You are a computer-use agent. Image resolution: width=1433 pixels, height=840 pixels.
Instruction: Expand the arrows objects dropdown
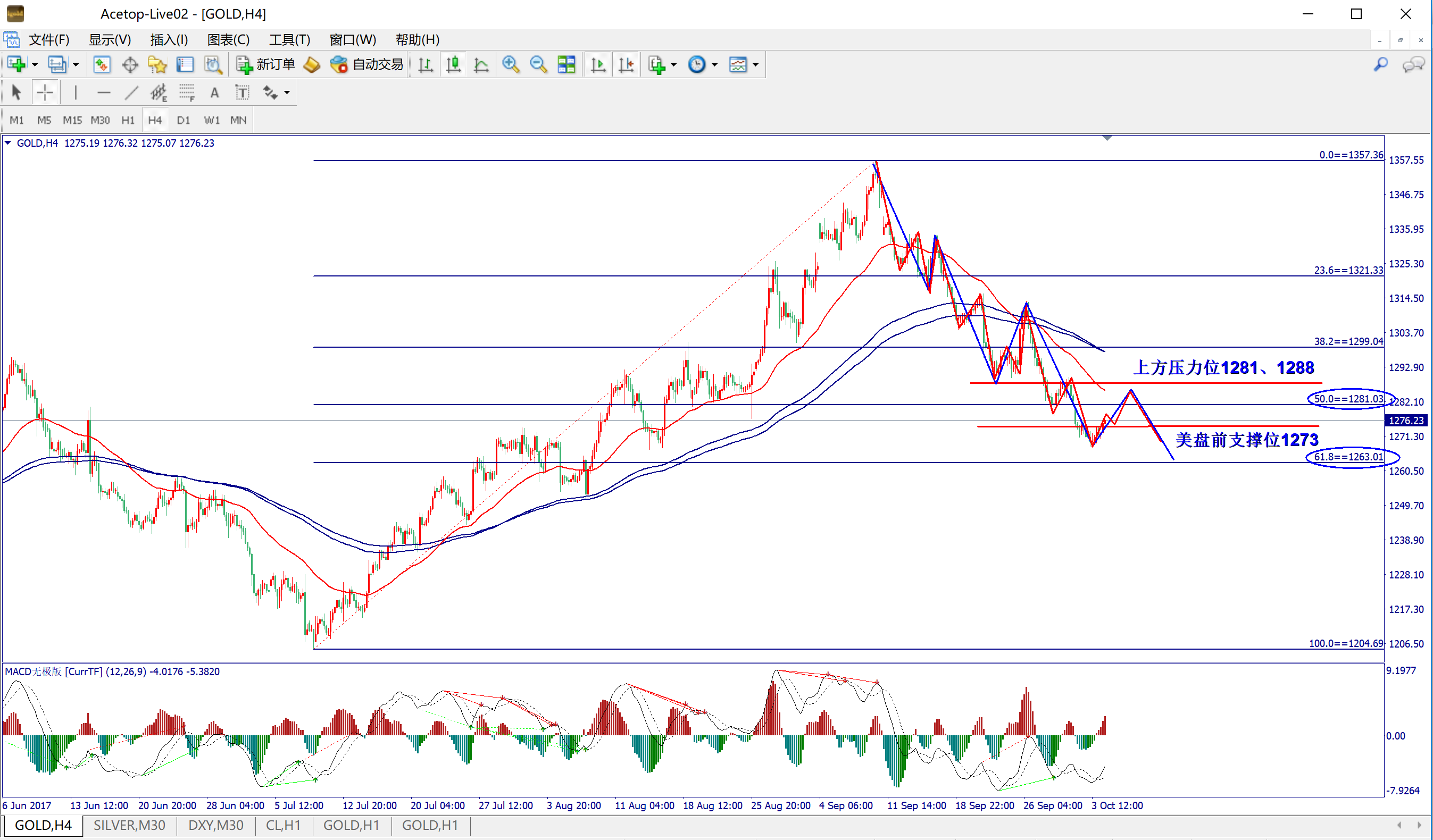pos(287,92)
